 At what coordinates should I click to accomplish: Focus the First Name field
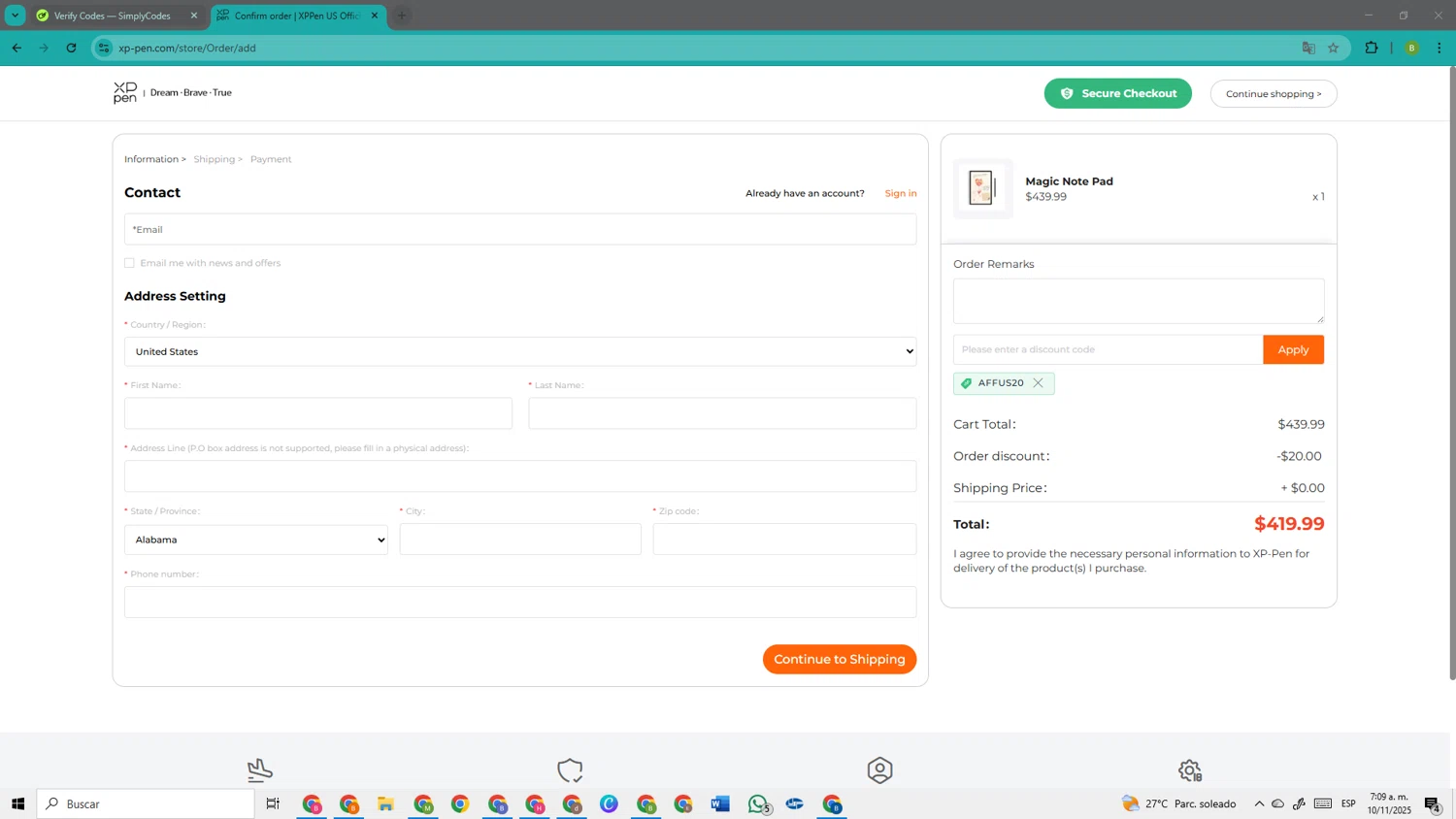[x=318, y=413]
